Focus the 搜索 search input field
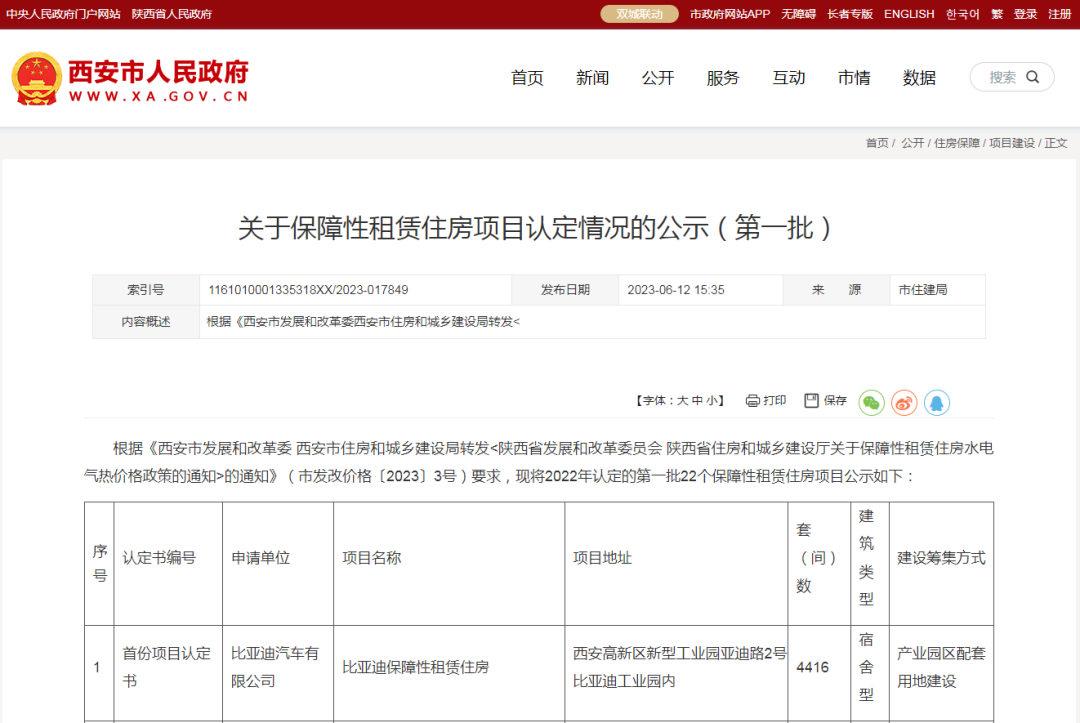1080x723 pixels. [x=1002, y=77]
